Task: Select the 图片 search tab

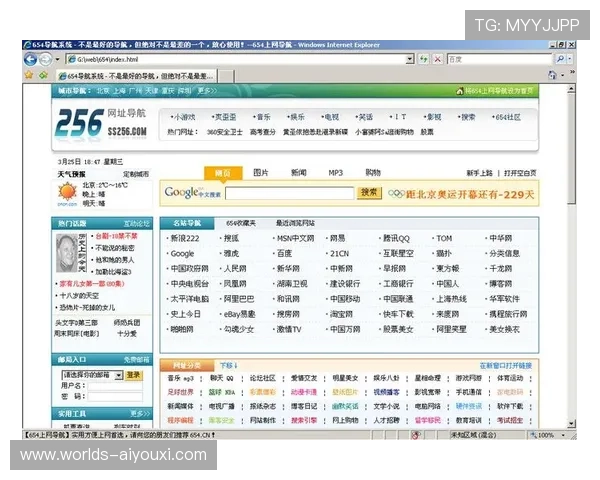Action: coord(261,173)
